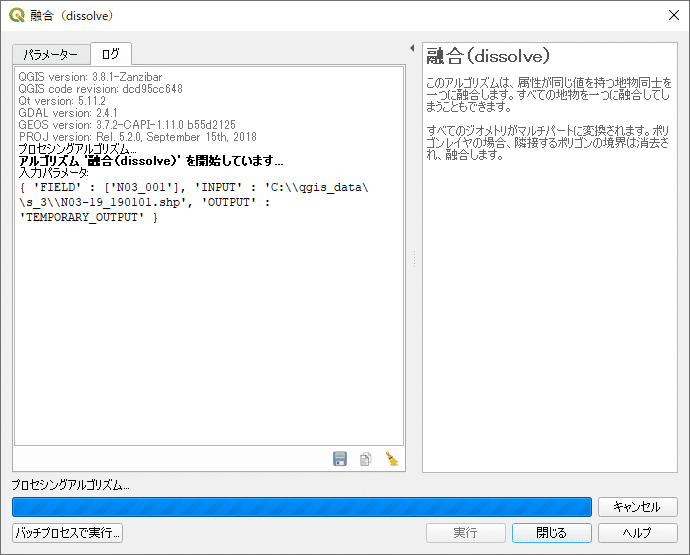Click the N03-19_190101.shp path text
This screenshot has height=555, width=690.
tap(120, 202)
